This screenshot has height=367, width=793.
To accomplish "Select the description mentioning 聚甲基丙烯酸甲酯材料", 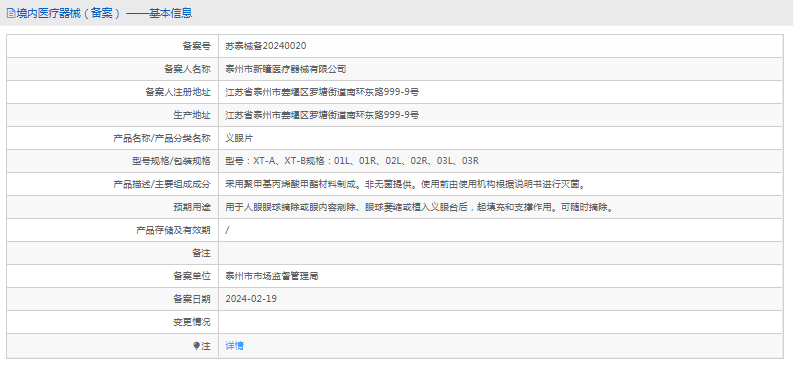I will pos(406,184).
